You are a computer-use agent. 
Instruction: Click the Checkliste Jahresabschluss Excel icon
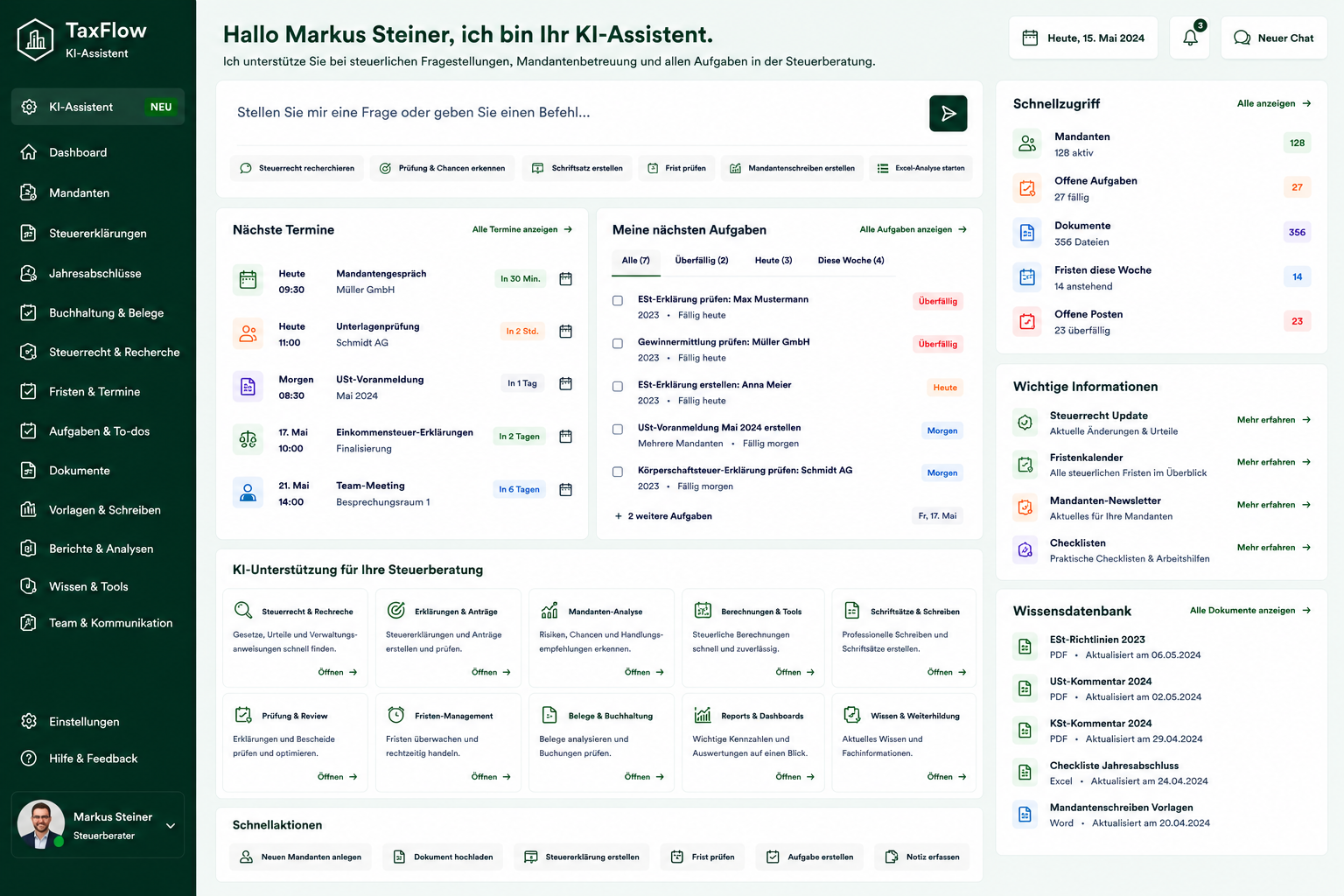[1025, 773]
